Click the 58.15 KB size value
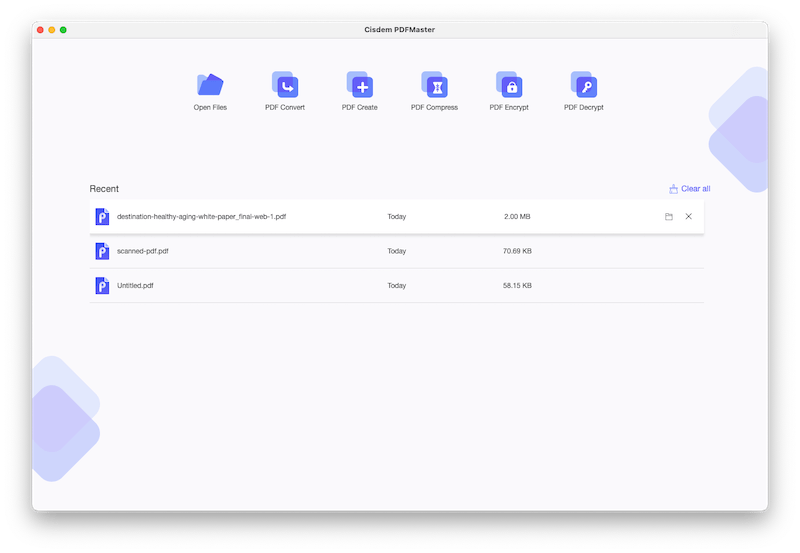 coord(517,286)
